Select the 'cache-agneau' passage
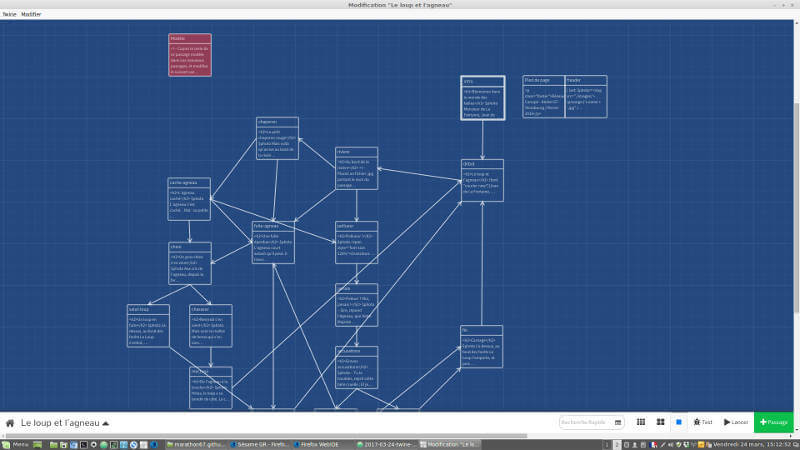The width and height of the screenshot is (800, 450). pos(189,199)
